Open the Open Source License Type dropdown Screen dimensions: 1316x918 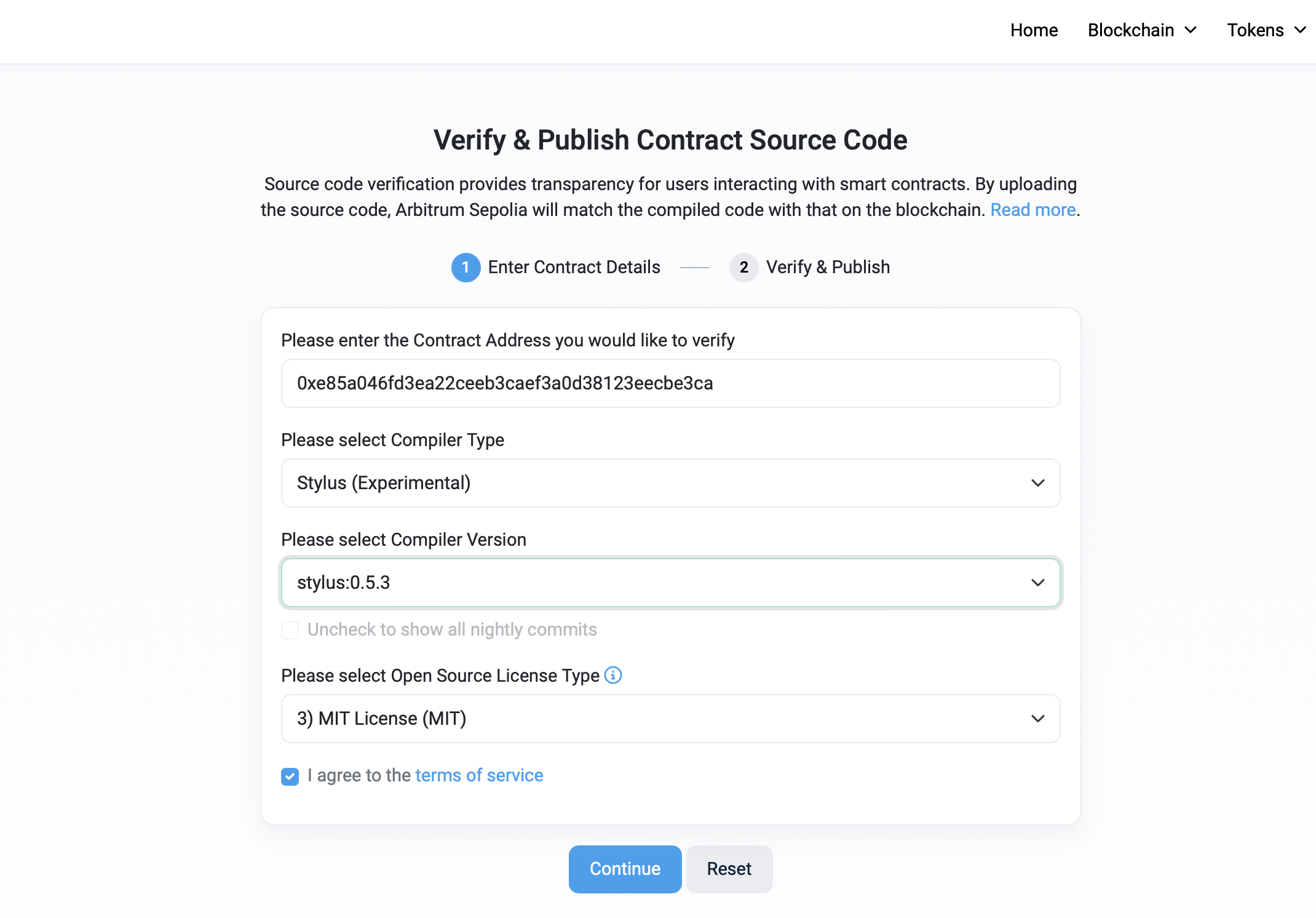(x=670, y=719)
